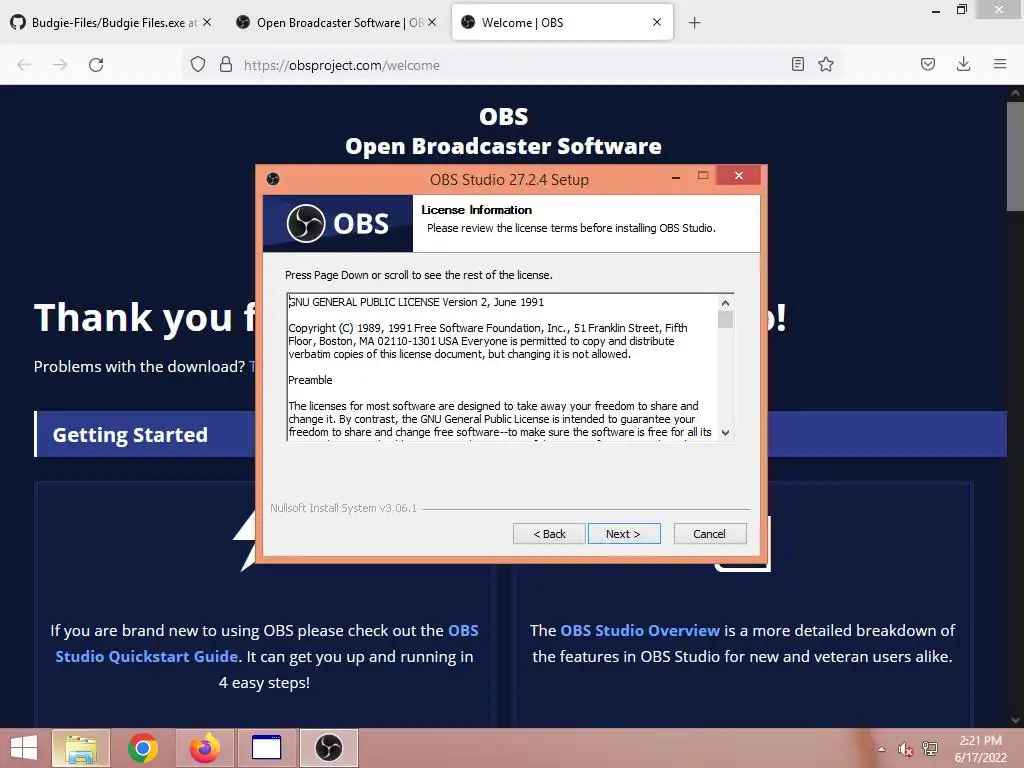Focus the obsproject.com address bar
This screenshot has width=1024, height=768.
[509, 65]
